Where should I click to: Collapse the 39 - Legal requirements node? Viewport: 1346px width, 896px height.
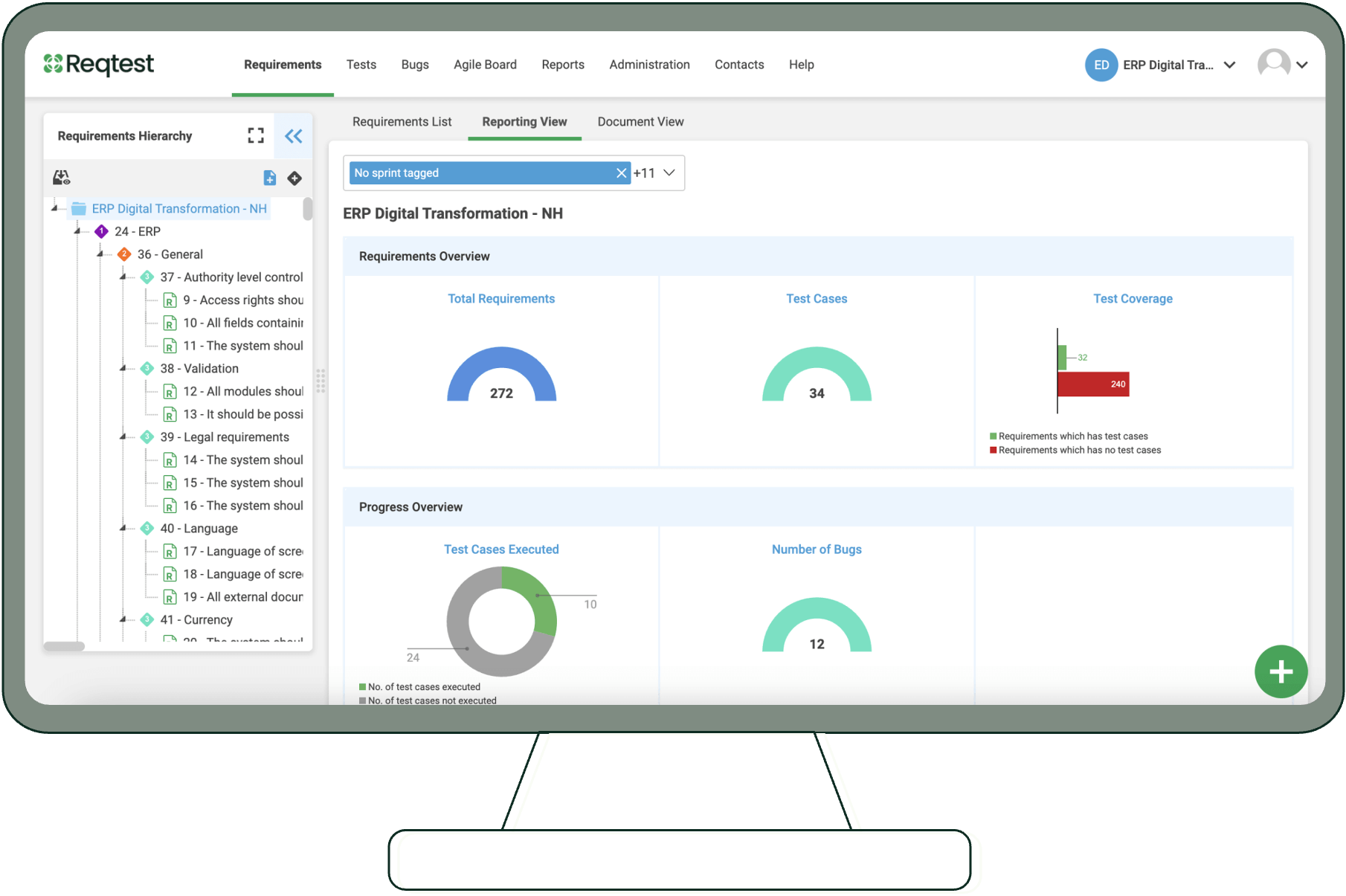click(x=123, y=437)
